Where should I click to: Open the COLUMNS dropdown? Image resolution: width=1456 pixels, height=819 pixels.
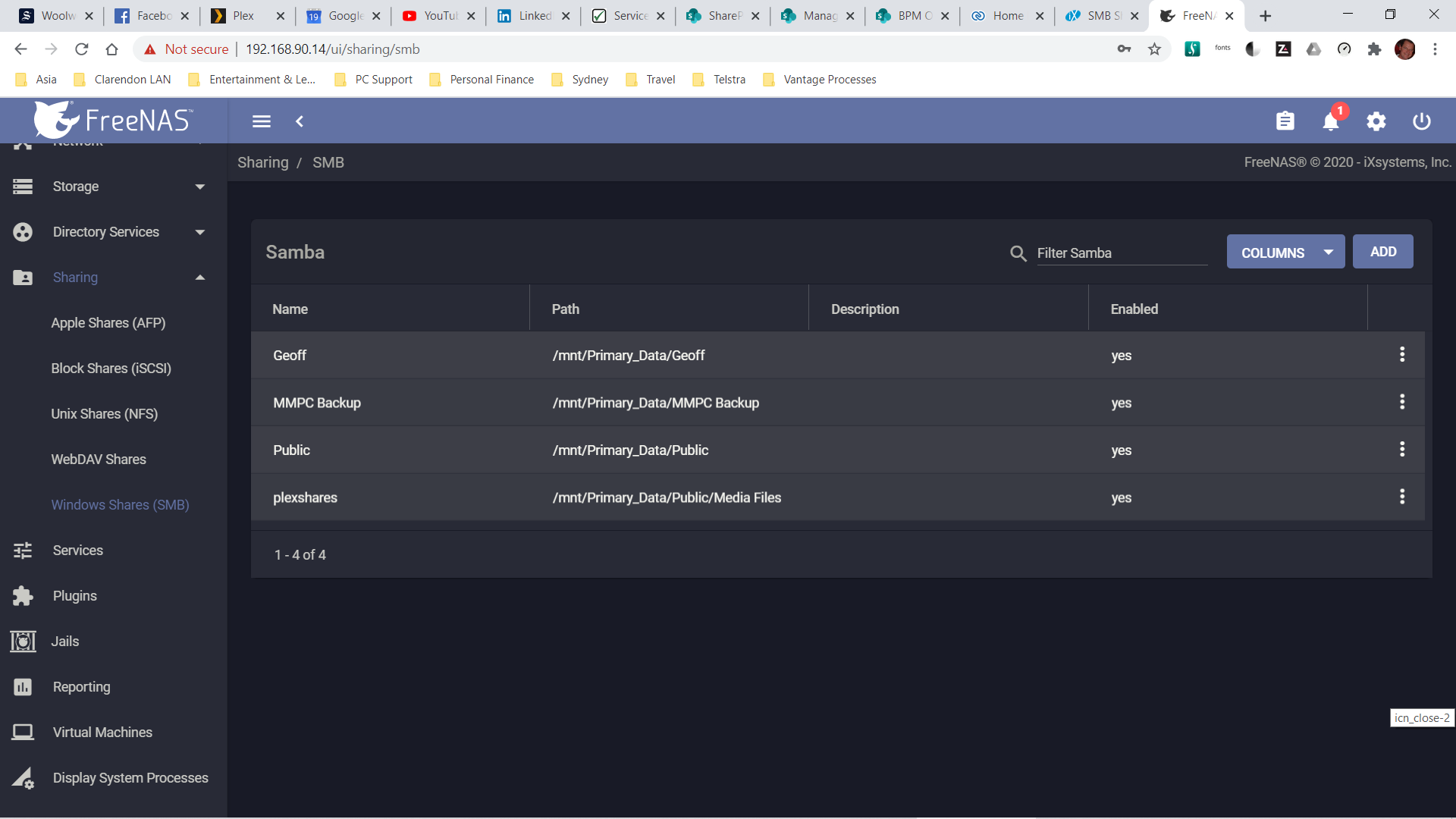tap(1285, 252)
